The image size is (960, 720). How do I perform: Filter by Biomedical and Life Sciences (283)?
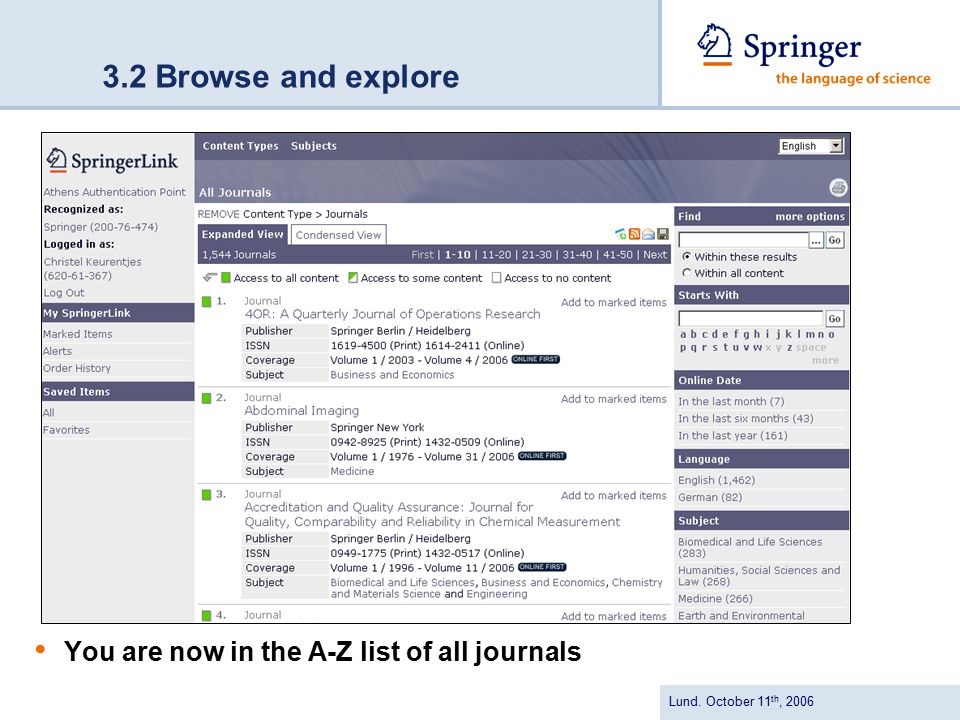pyautogui.click(x=750, y=547)
